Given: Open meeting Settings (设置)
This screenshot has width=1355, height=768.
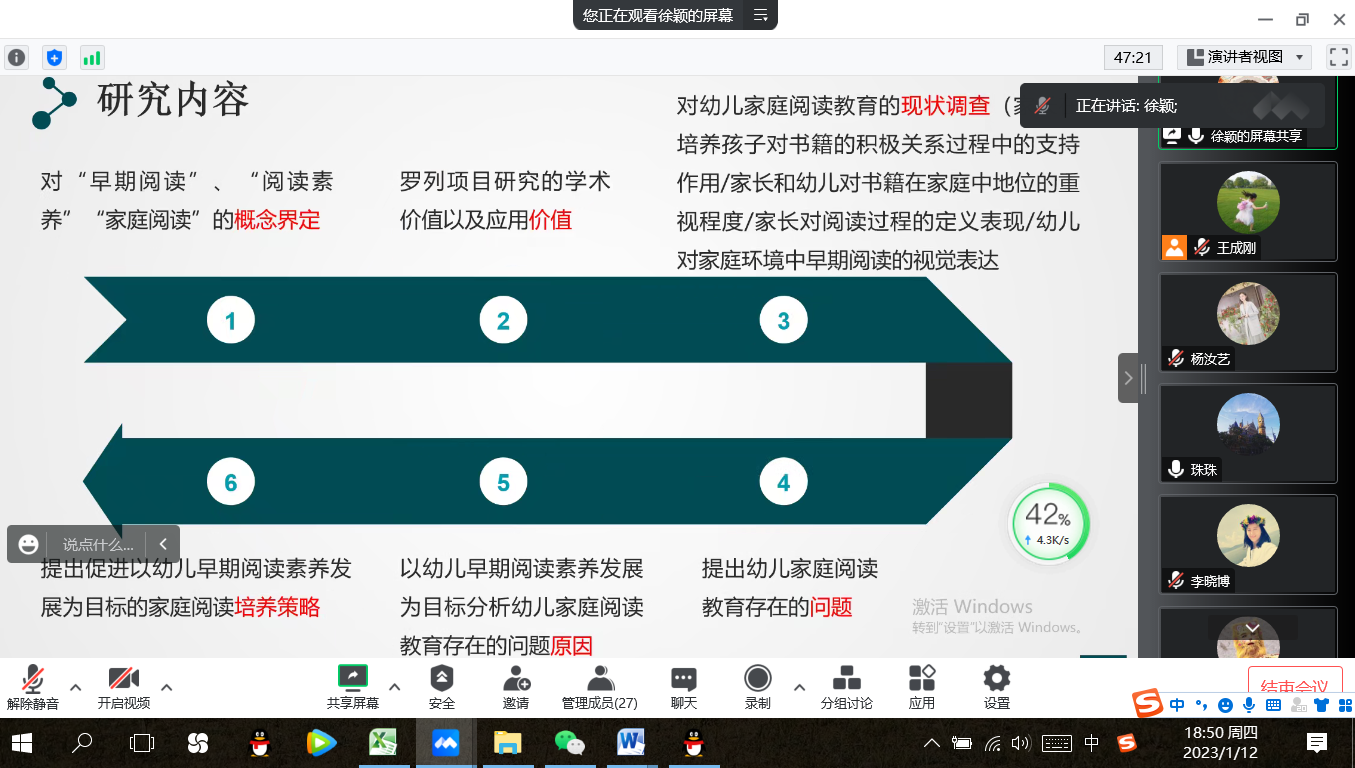Looking at the screenshot, I should [996, 686].
